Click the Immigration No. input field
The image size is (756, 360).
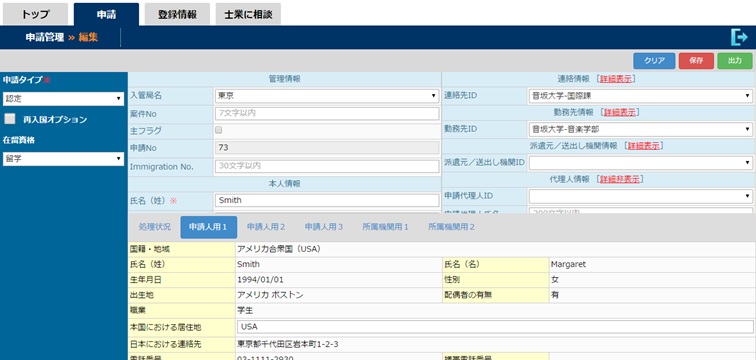pyautogui.click(x=326, y=166)
